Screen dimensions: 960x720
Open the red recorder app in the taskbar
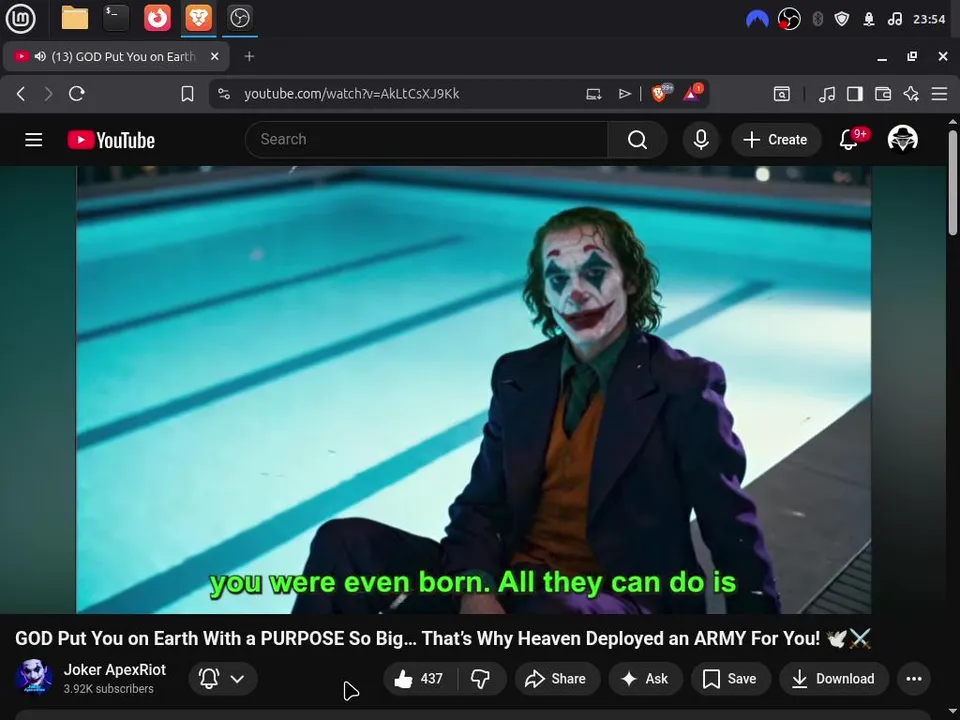coord(157,18)
